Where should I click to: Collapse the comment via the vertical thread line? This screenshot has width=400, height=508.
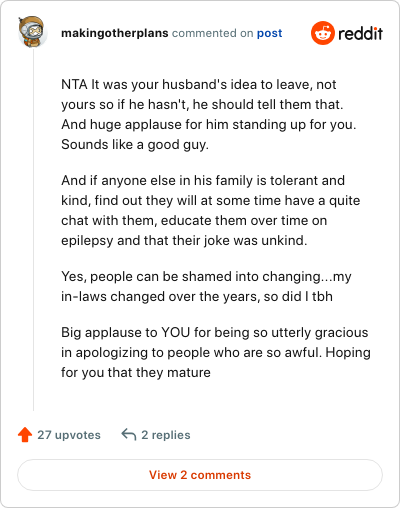click(x=33, y=230)
